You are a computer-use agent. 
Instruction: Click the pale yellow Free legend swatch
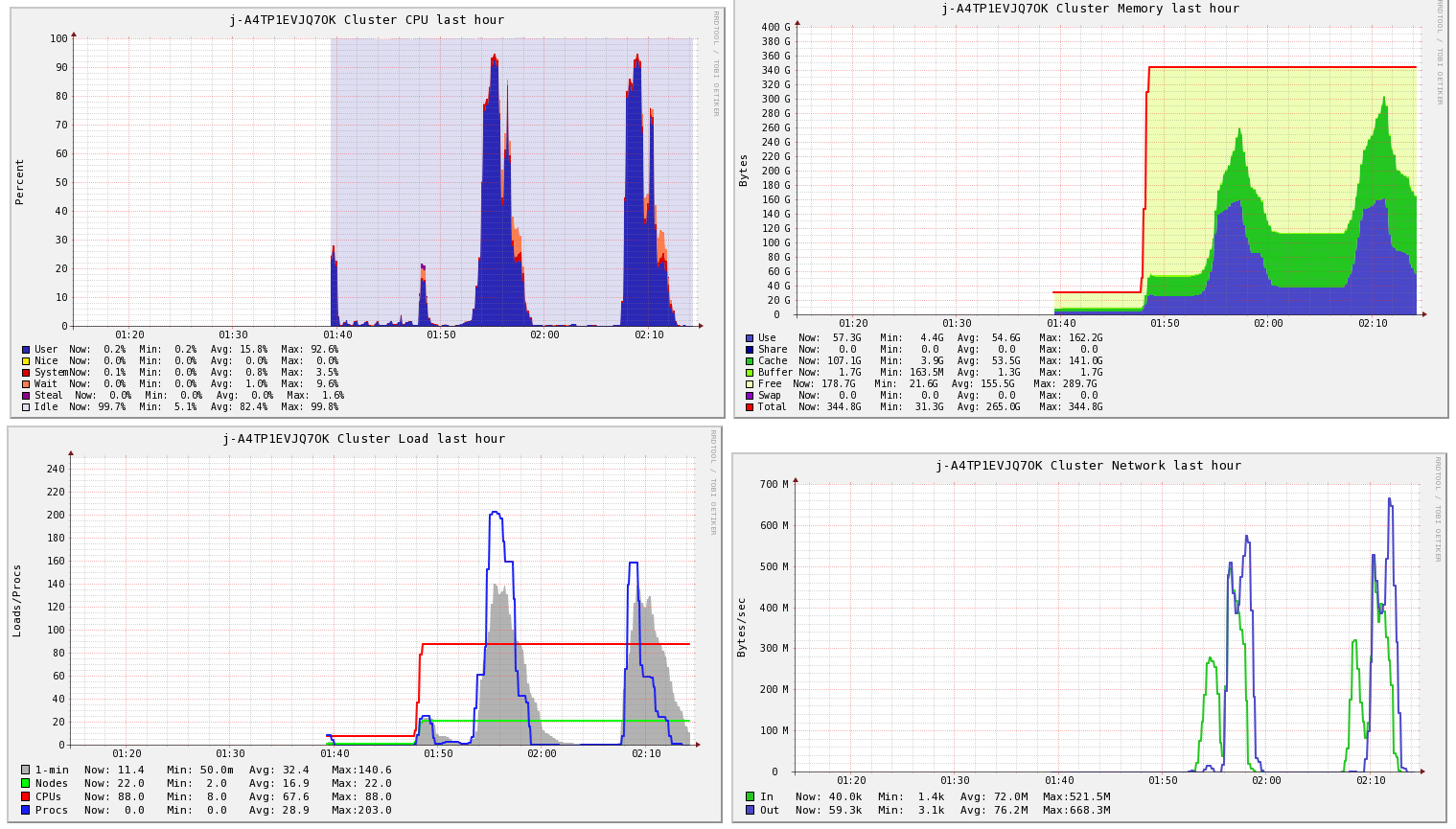[750, 384]
